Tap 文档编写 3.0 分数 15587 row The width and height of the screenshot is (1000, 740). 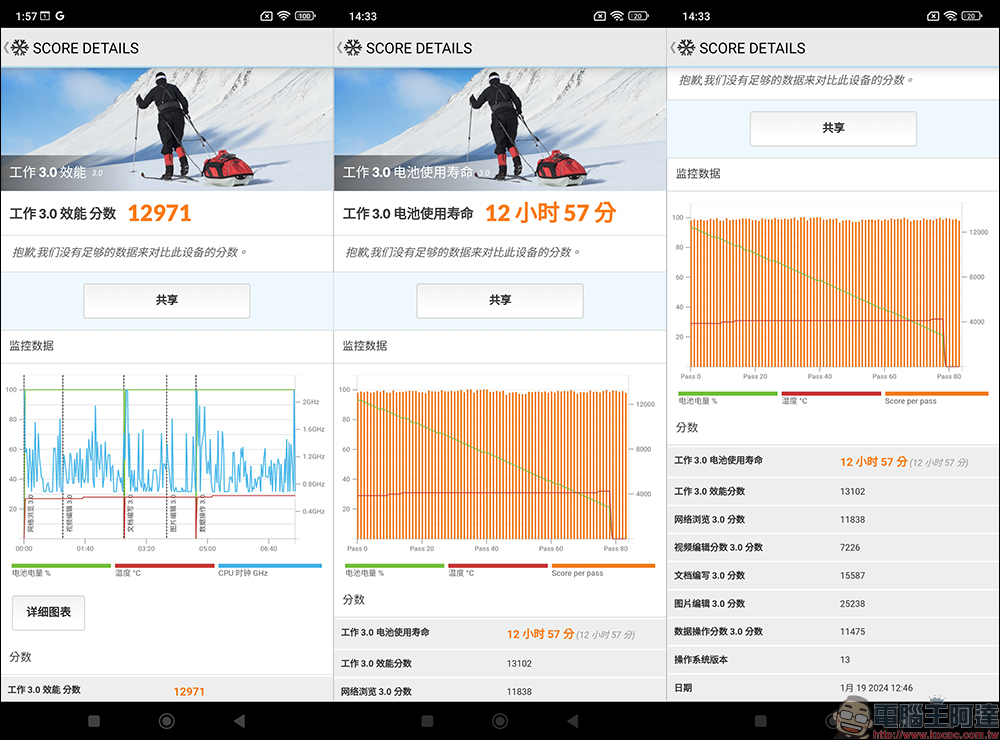(x=834, y=575)
